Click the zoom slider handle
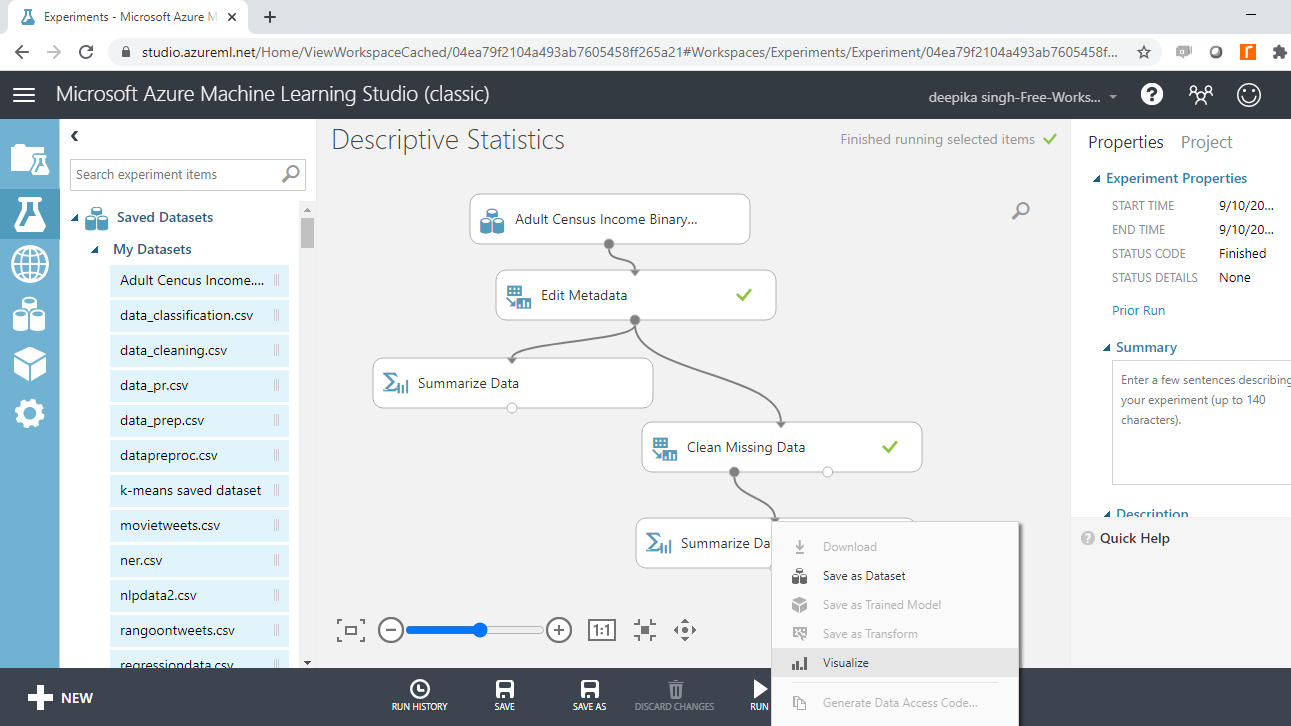 pyautogui.click(x=480, y=630)
